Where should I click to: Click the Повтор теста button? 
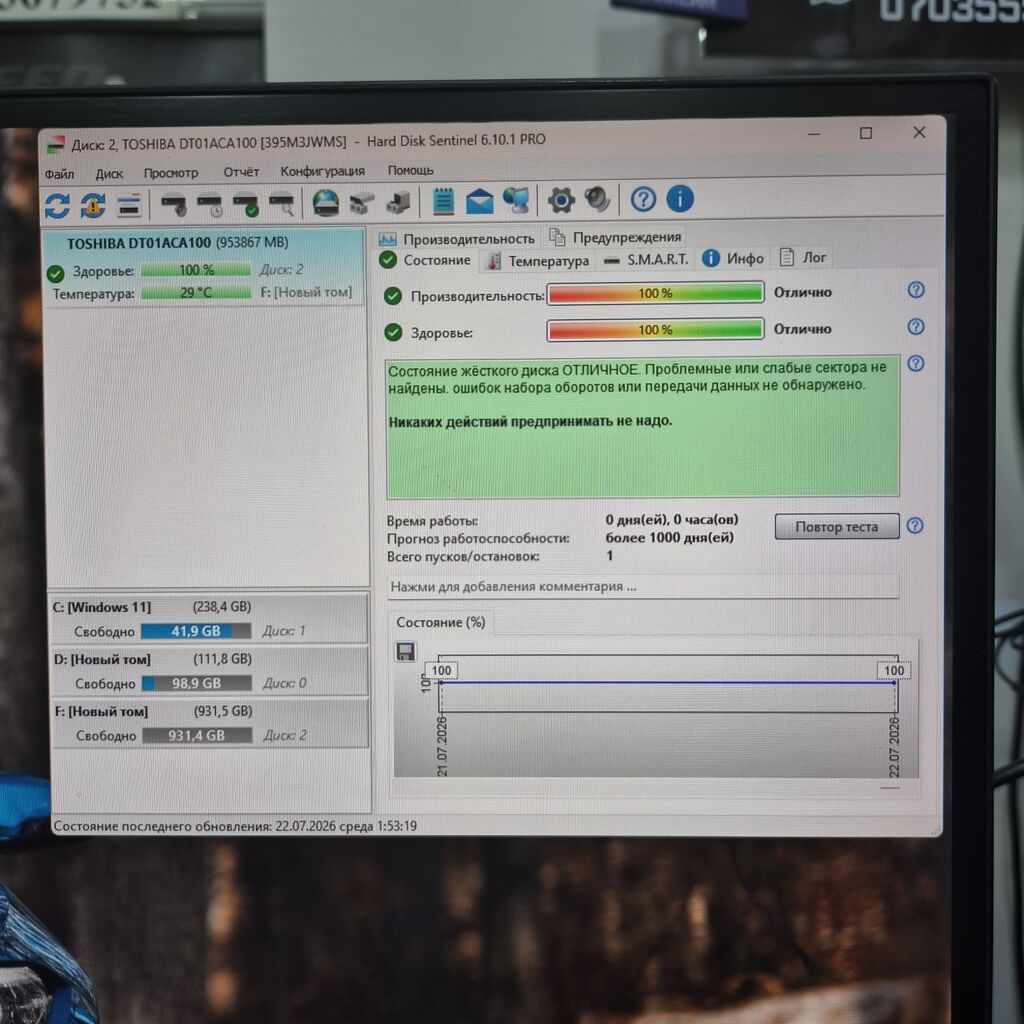[x=837, y=526]
